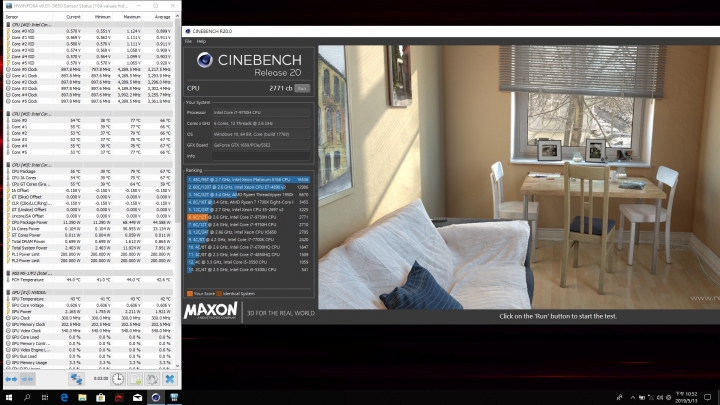
Task: Select ranking entry 1 Xeon Platinum 8168
Action: (x=248, y=180)
